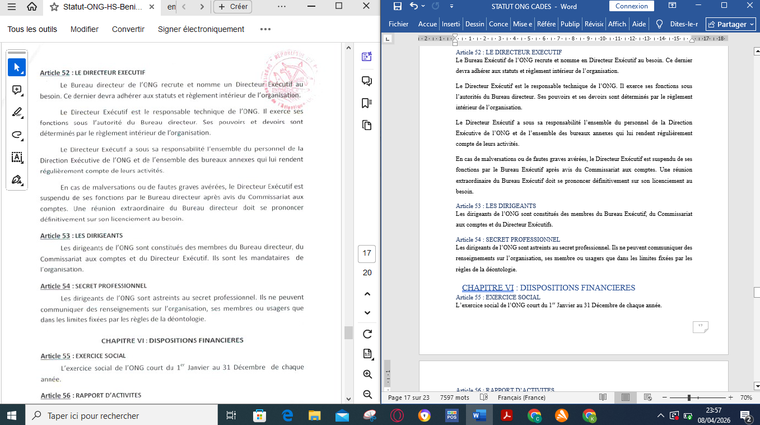The height and width of the screenshot is (425, 760).
Task: Click the 7597 mots word count
Action: point(455,397)
